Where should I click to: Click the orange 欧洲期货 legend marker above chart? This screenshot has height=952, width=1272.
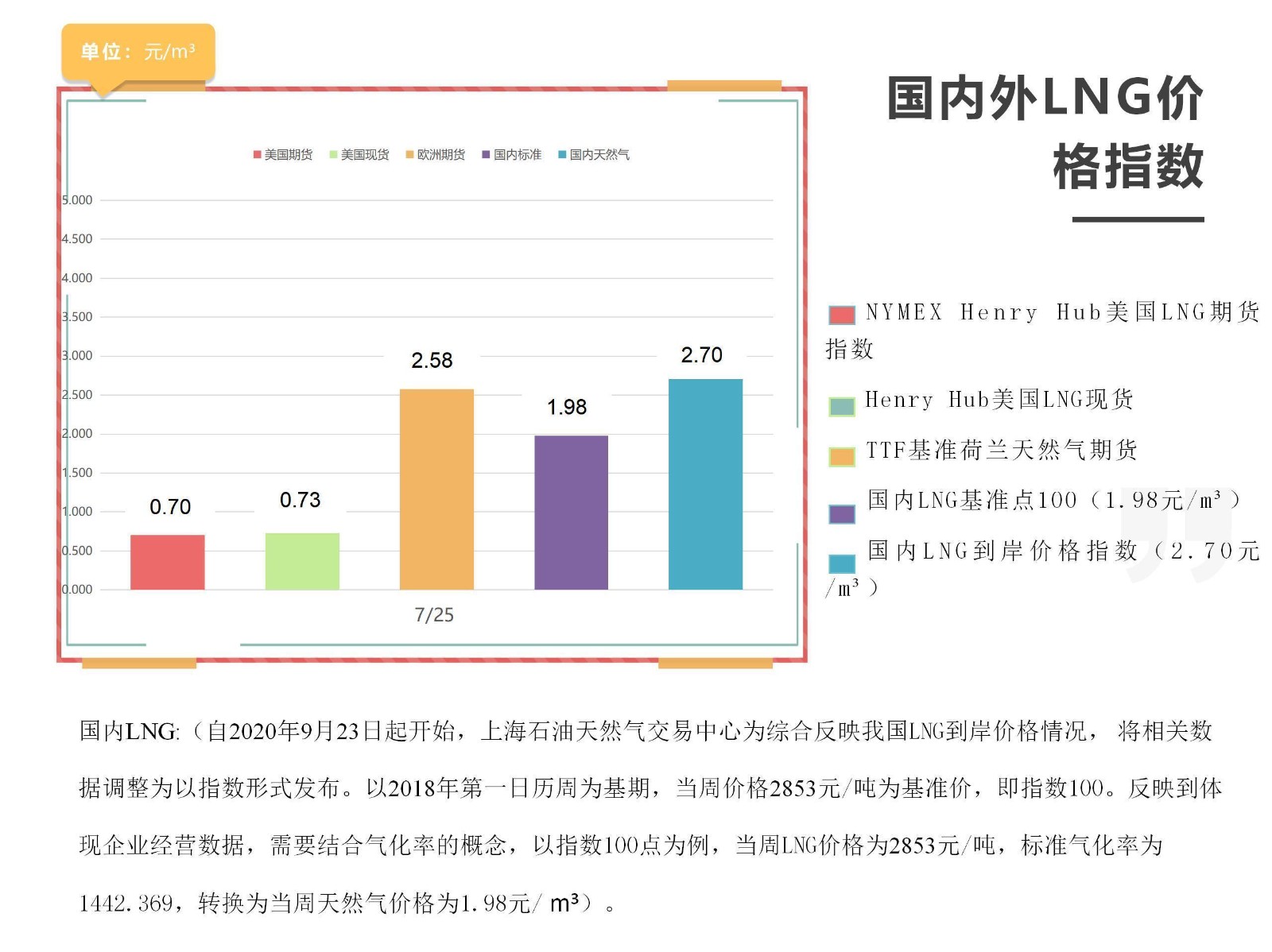[409, 155]
